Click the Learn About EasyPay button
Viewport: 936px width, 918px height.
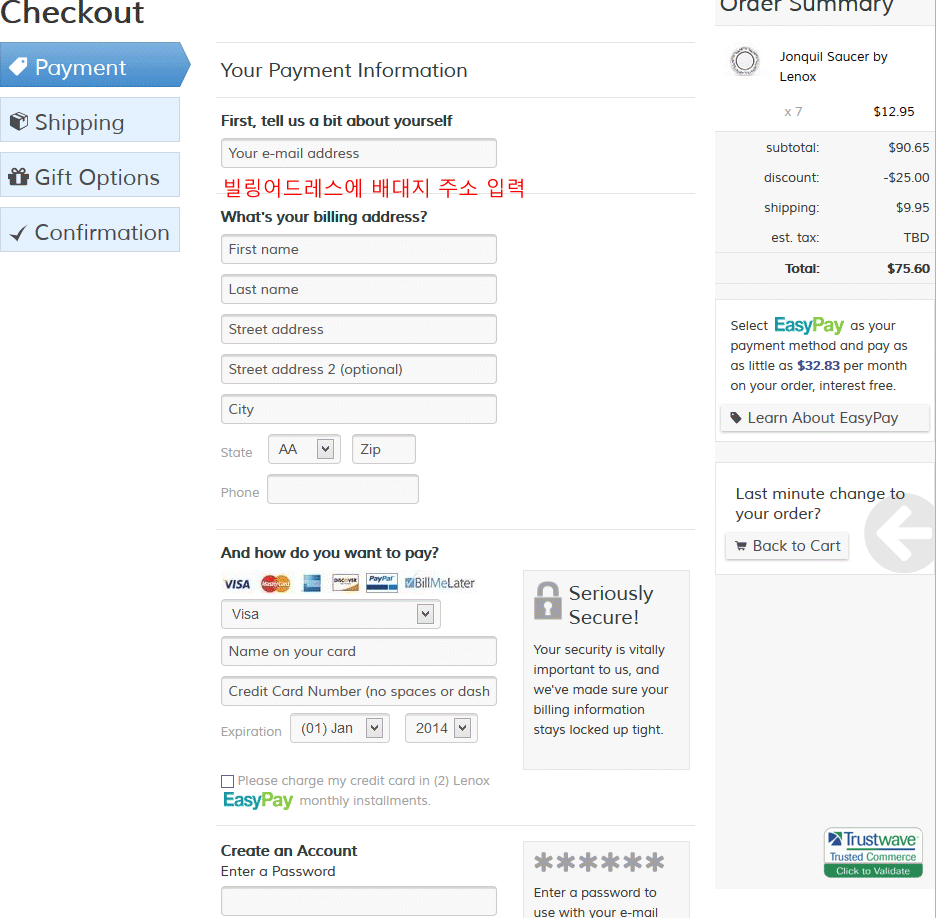click(824, 418)
